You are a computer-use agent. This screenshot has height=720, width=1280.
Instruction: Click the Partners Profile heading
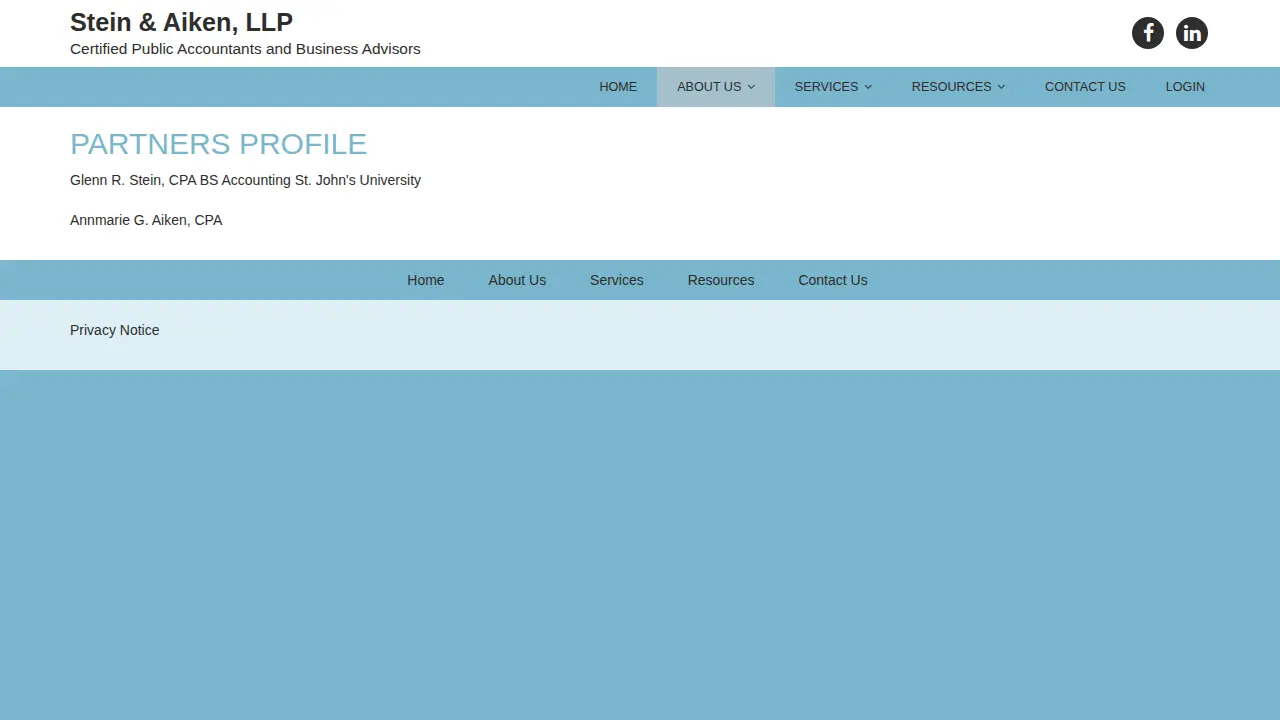(218, 144)
